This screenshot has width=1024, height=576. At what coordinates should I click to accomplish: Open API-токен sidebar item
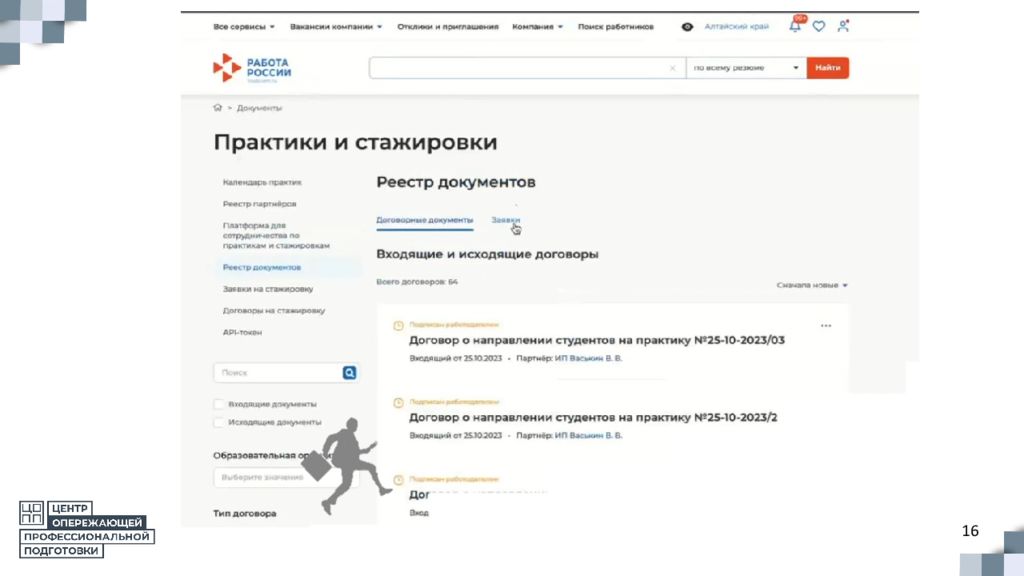tap(242, 332)
